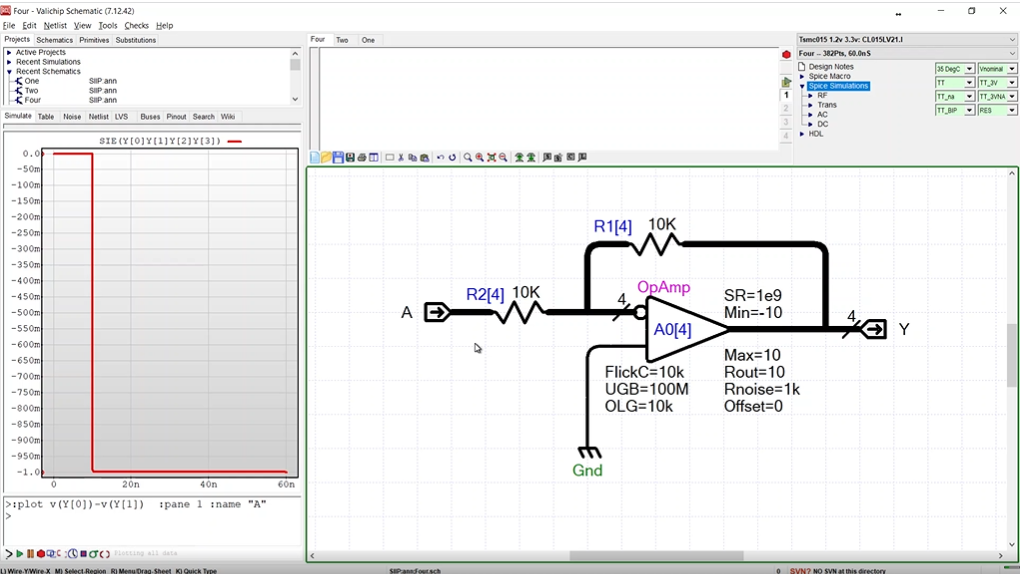Image resolution: width=1020 pixels, height=574 pixels.
Task: Click the red stop icon beside Four dropdown
Action: [x=786, y=54]
